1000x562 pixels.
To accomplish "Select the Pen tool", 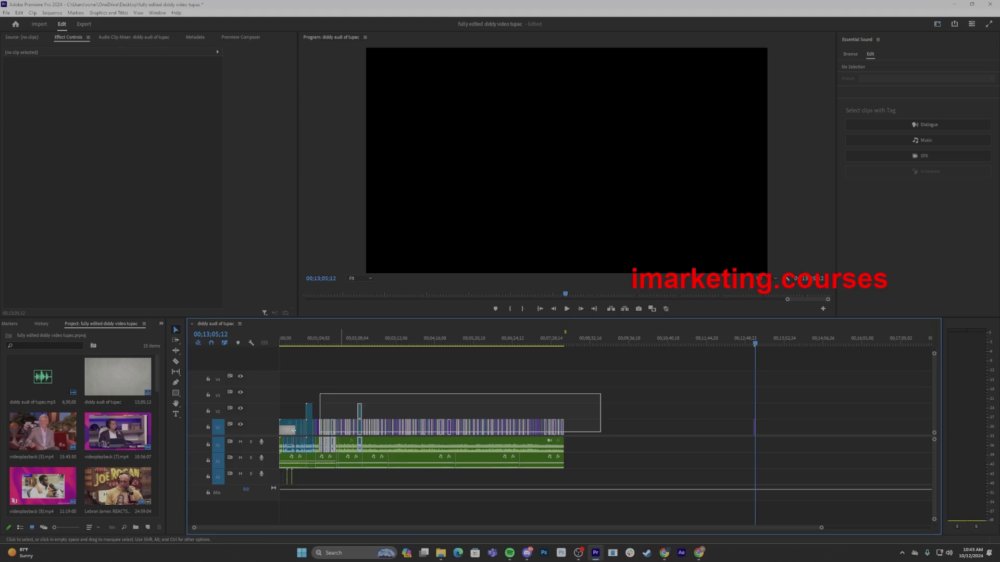I will click(176, 382).
